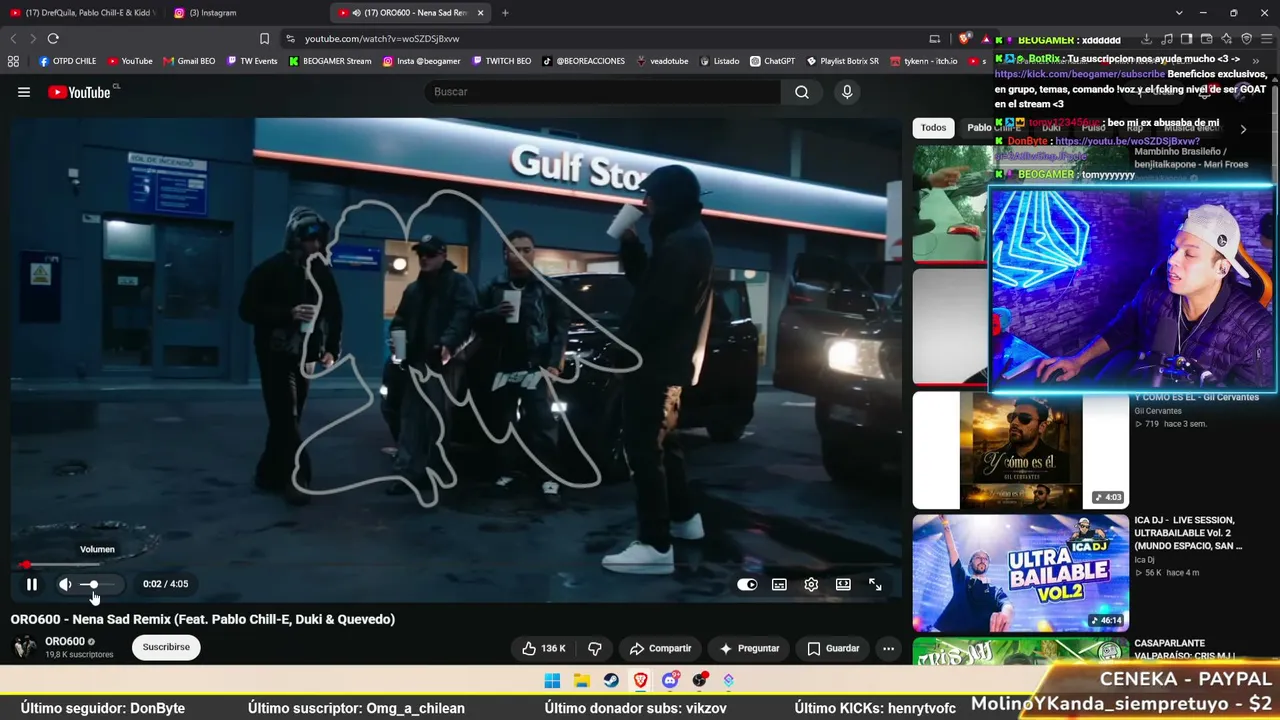Open the Preguntar AI button
Image resolution: width=1280 pixels, height=720 pixels.
point(749,648)
